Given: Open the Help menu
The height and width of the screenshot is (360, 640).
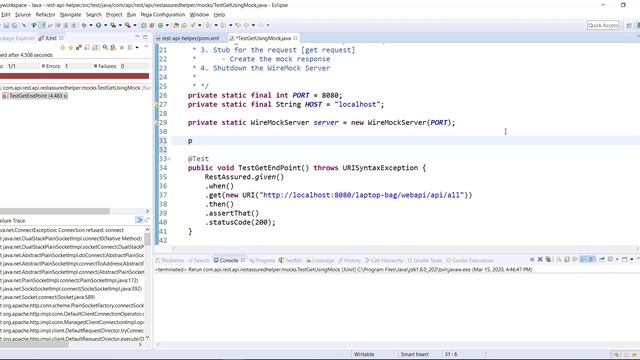Looking at the screenshot, I should tap(219, 14).
